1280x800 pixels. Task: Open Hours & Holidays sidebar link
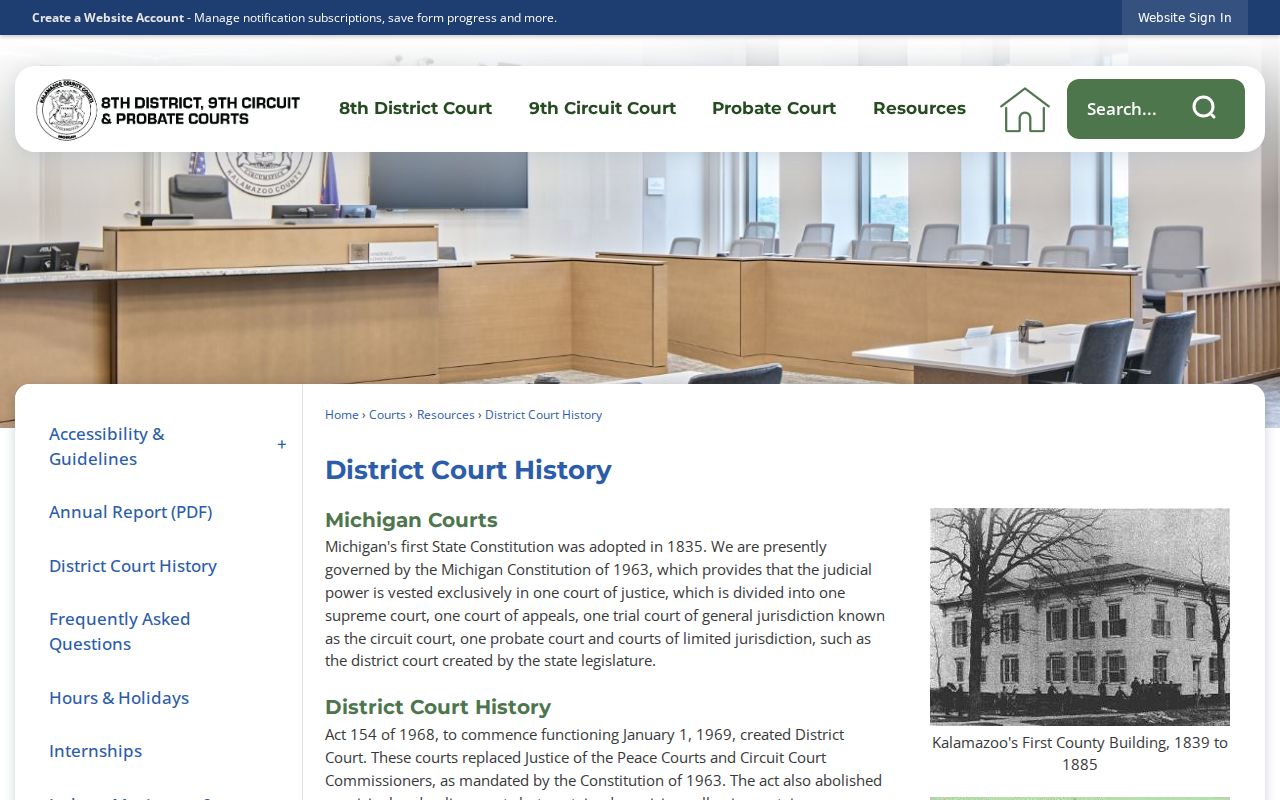point(119,698)
